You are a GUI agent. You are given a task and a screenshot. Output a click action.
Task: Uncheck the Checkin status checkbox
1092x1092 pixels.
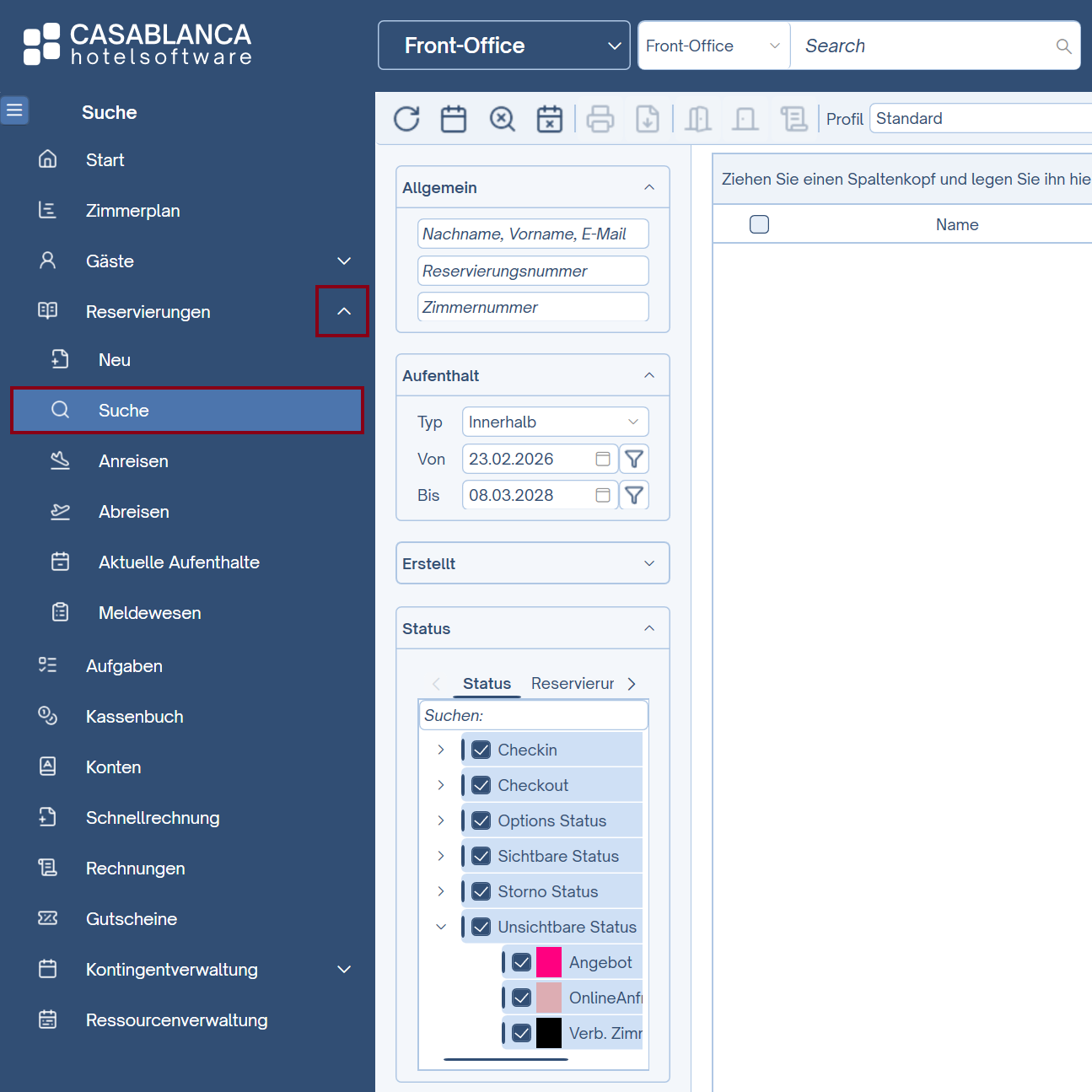[x=481, y=750]
